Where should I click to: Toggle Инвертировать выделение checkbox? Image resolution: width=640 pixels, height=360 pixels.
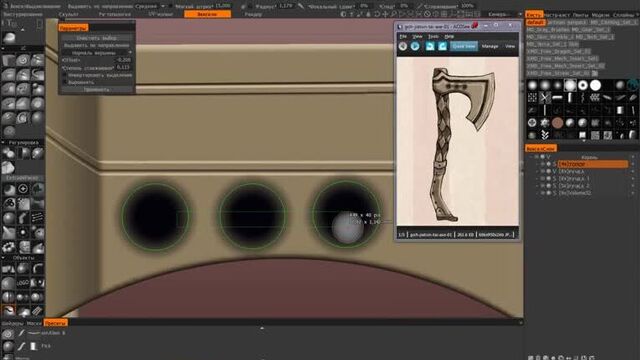tap(64, 75)
